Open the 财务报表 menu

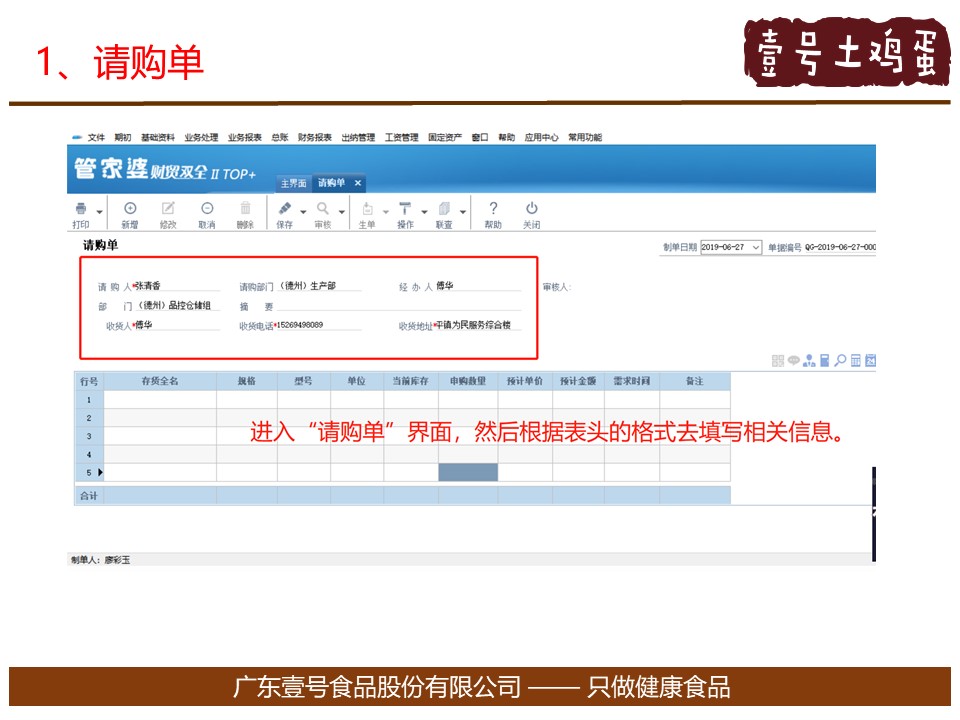pyautogui.click(x=315, y=138)
